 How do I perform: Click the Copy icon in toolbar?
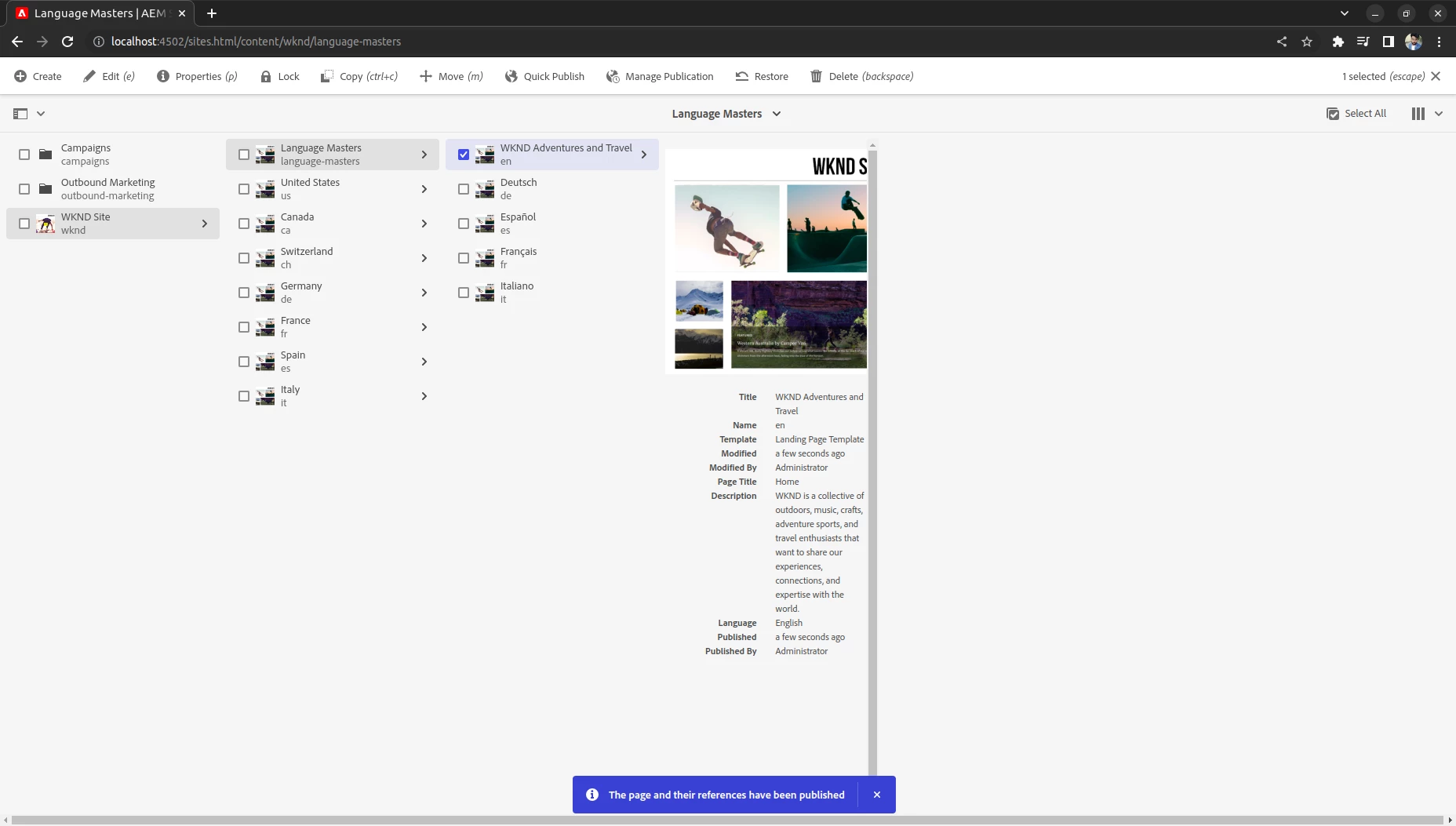[327, 76]
